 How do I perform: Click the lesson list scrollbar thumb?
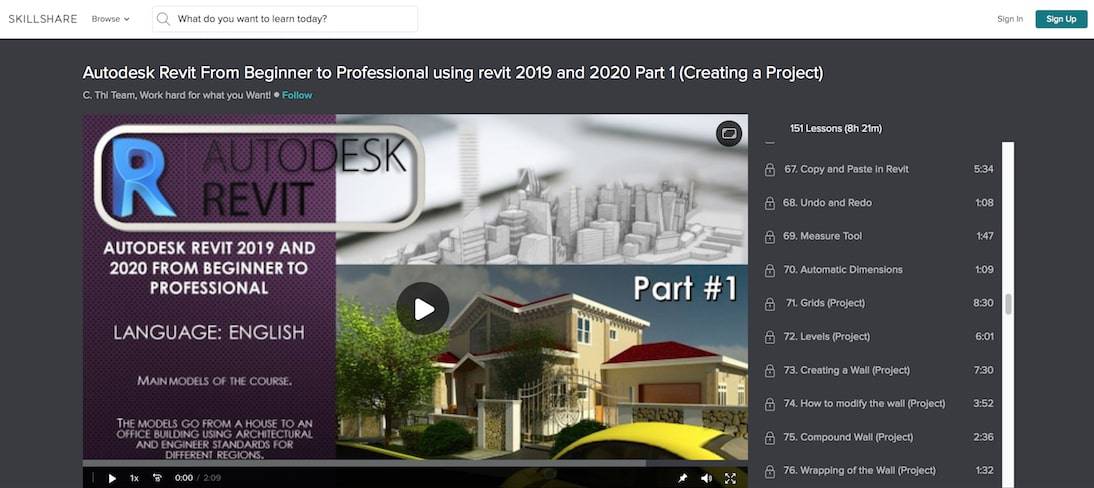[x=1007, y=304]
